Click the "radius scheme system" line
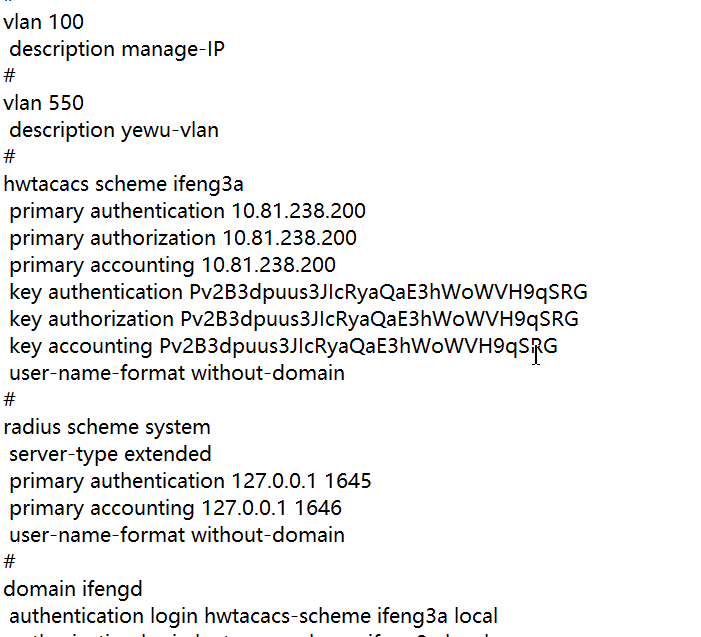This screenshot has width=701, height=637. [x=107, y=427]
